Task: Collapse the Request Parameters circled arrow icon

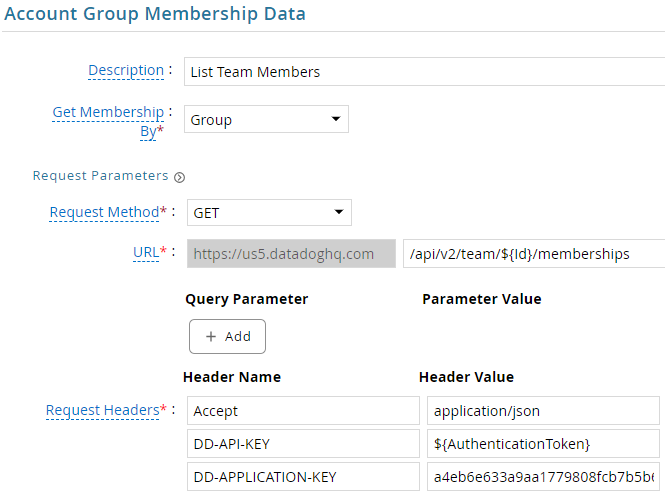Action: [x=179, y=177]
